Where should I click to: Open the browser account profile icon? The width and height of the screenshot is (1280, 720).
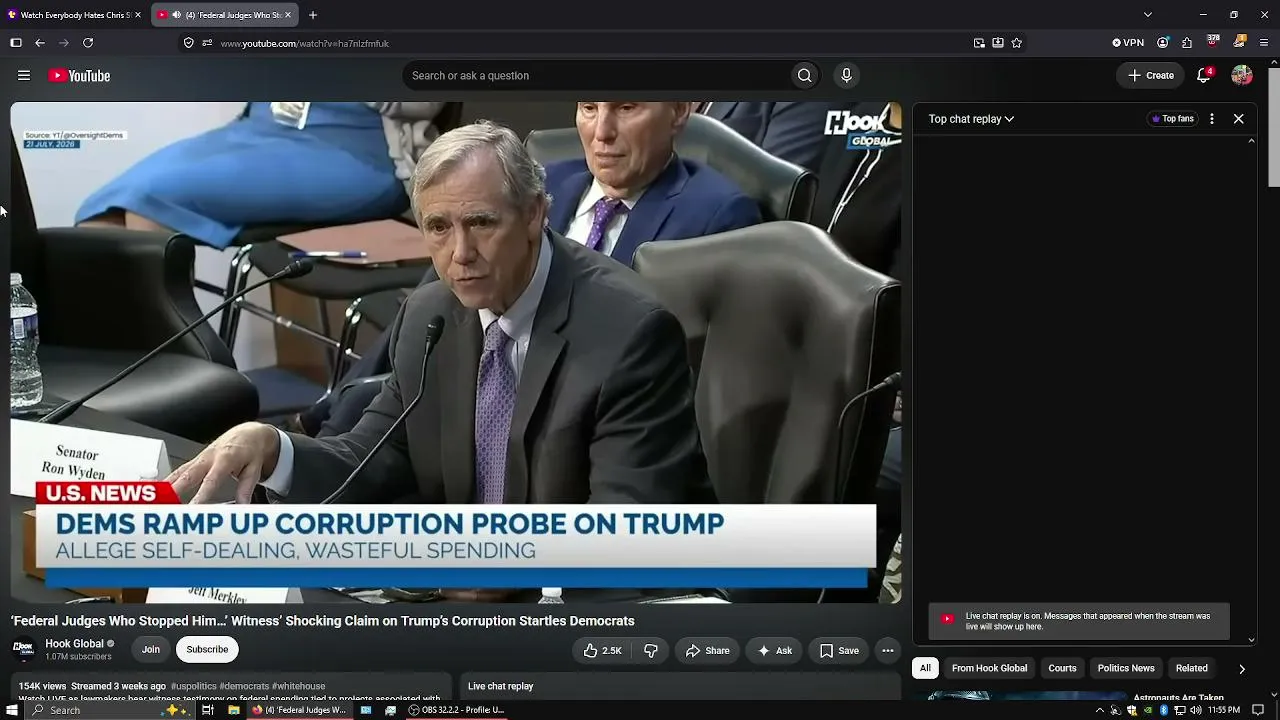click(x=1163, y=43)
